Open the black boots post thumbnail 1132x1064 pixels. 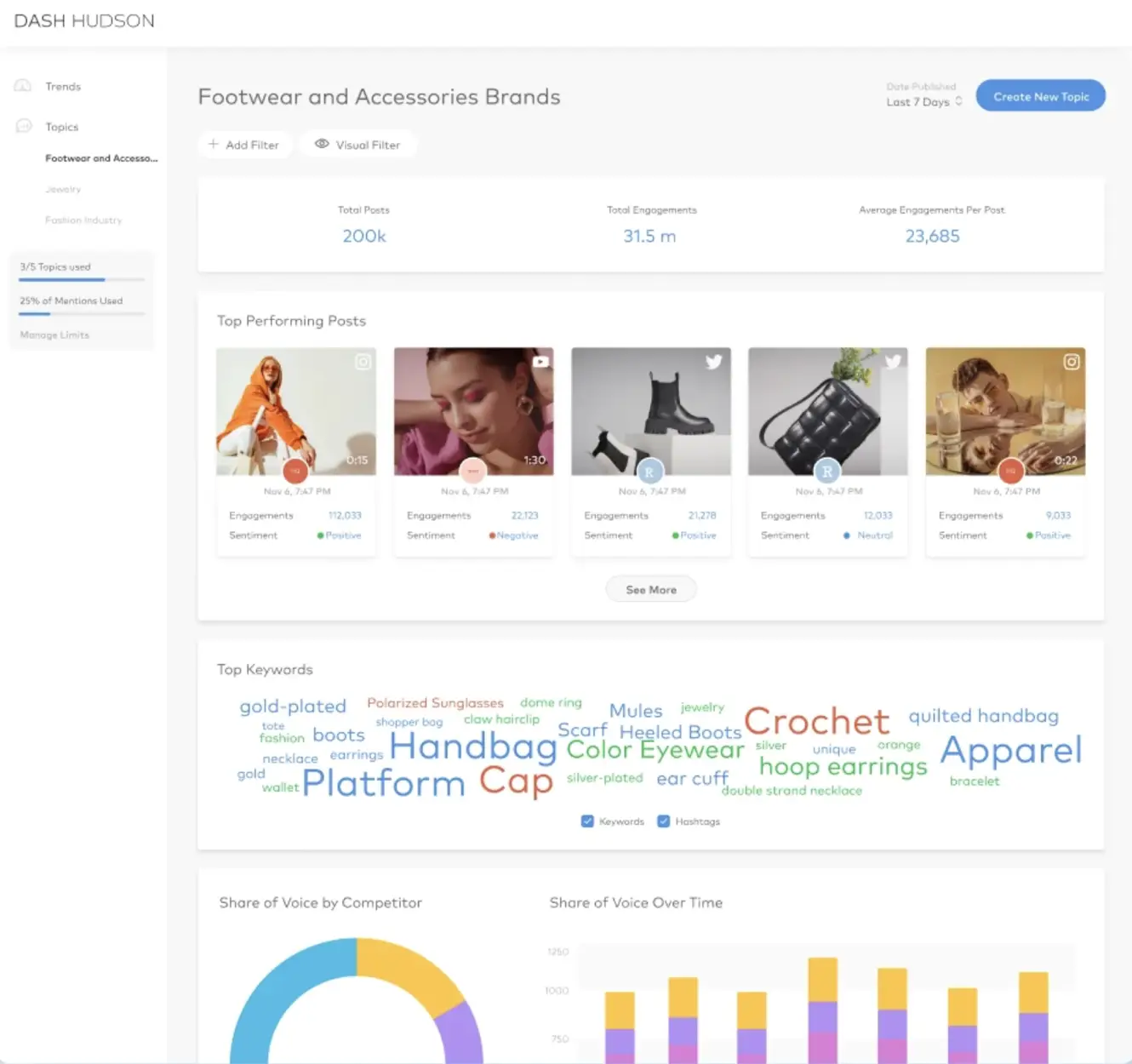651,410
